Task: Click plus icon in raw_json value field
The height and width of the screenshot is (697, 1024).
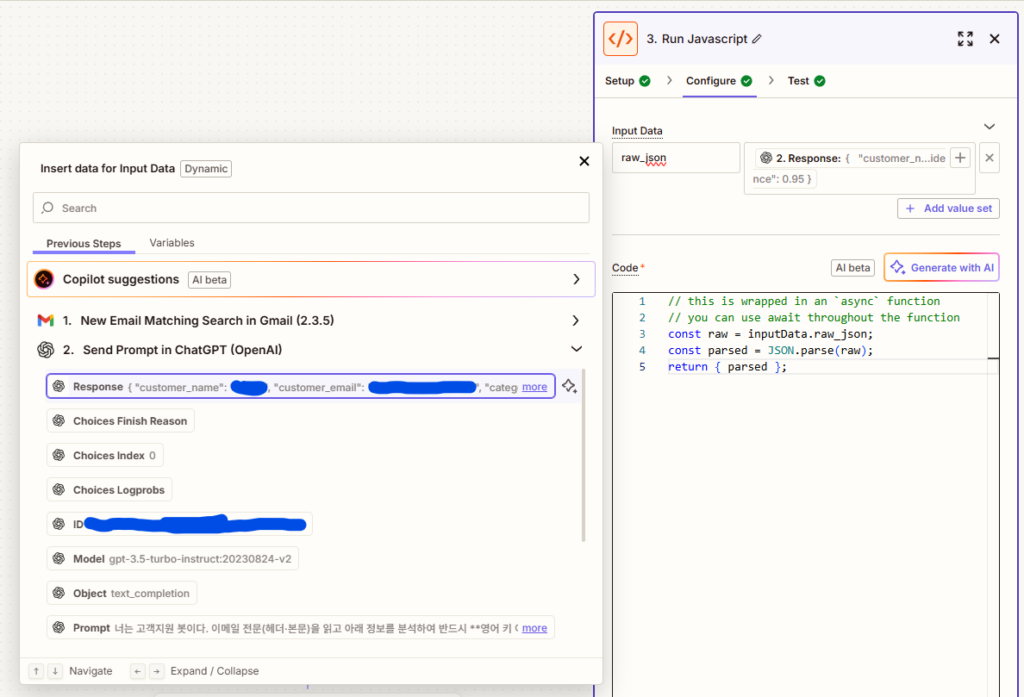Action: pyautogui.click(x=960, y=157)
